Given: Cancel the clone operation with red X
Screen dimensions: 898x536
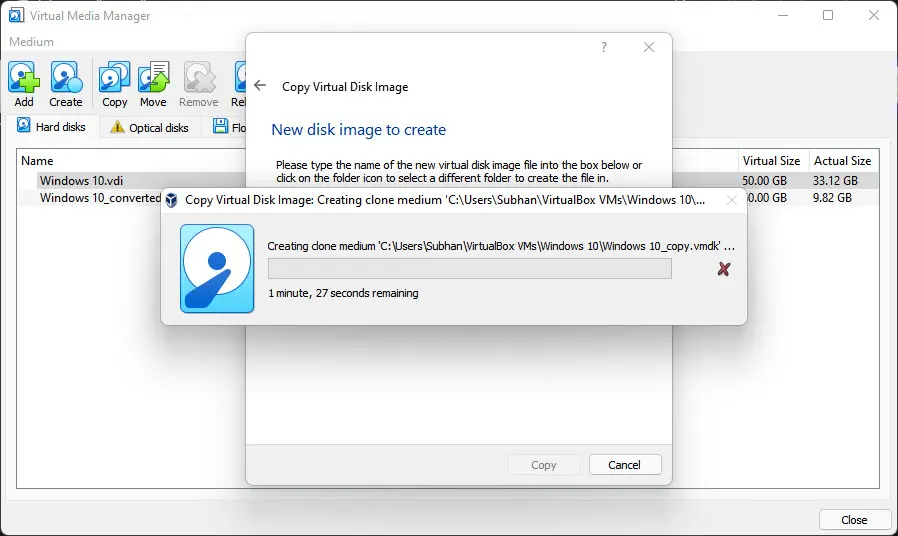Looking at the screenshot, I should tap(724, 269).
